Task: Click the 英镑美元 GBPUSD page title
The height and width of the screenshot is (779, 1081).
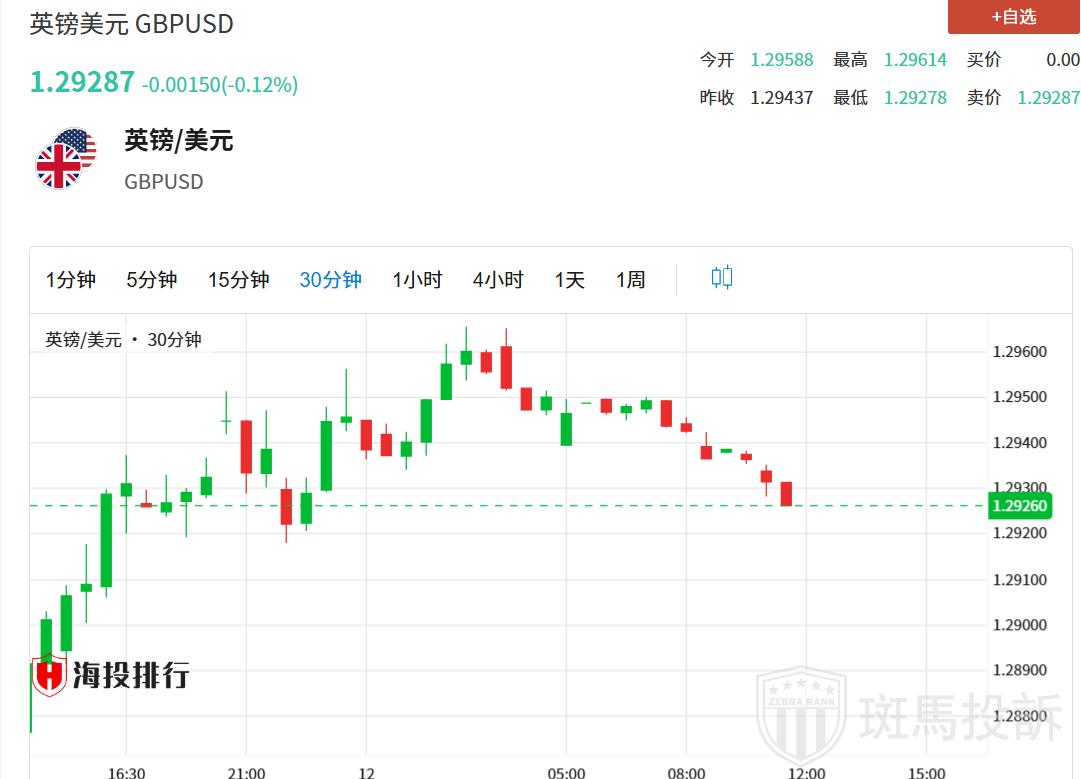Action: pyautogui.click(x=132, y=24)
